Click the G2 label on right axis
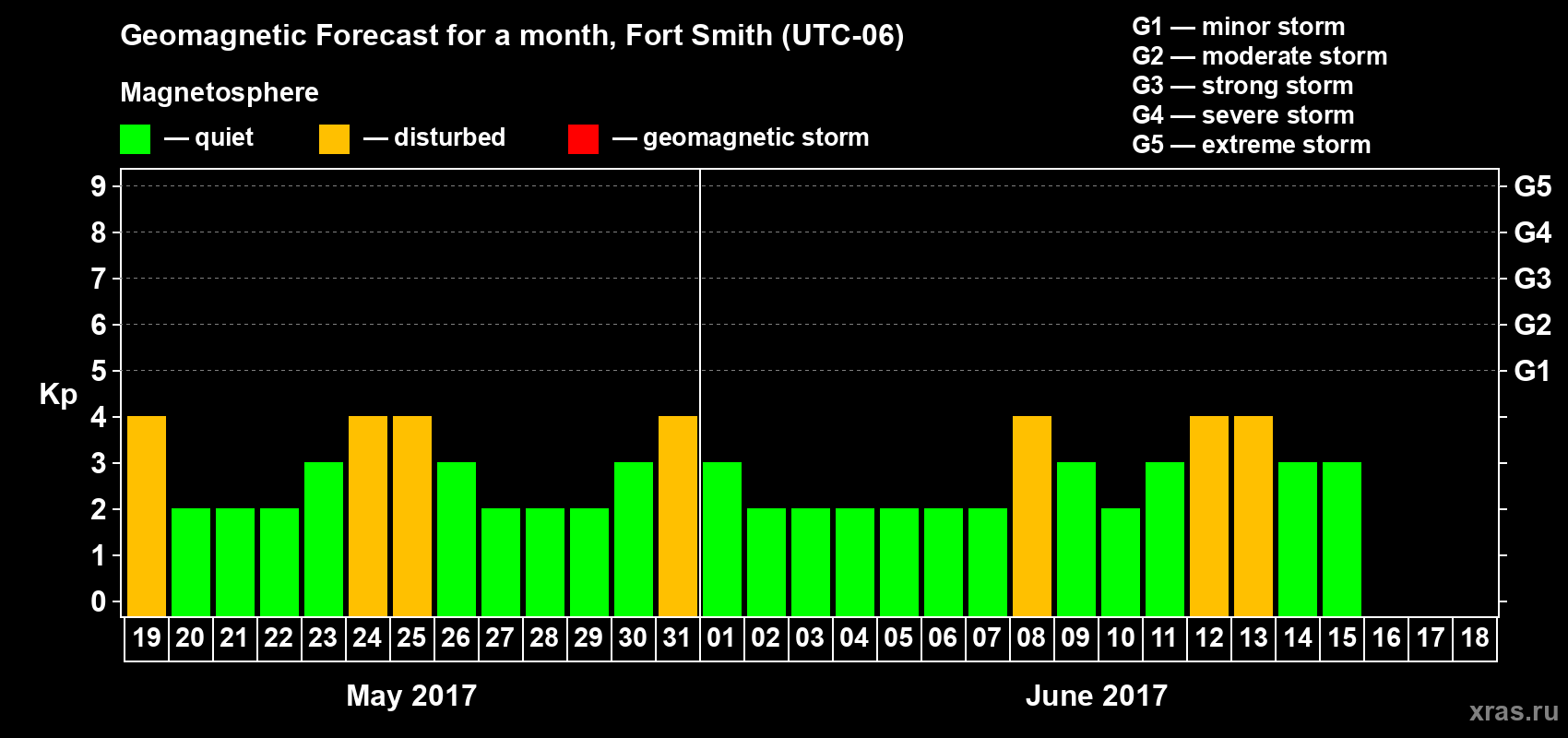Image resolution: width=1568 pixels, height=738 pixels. 1532,325
